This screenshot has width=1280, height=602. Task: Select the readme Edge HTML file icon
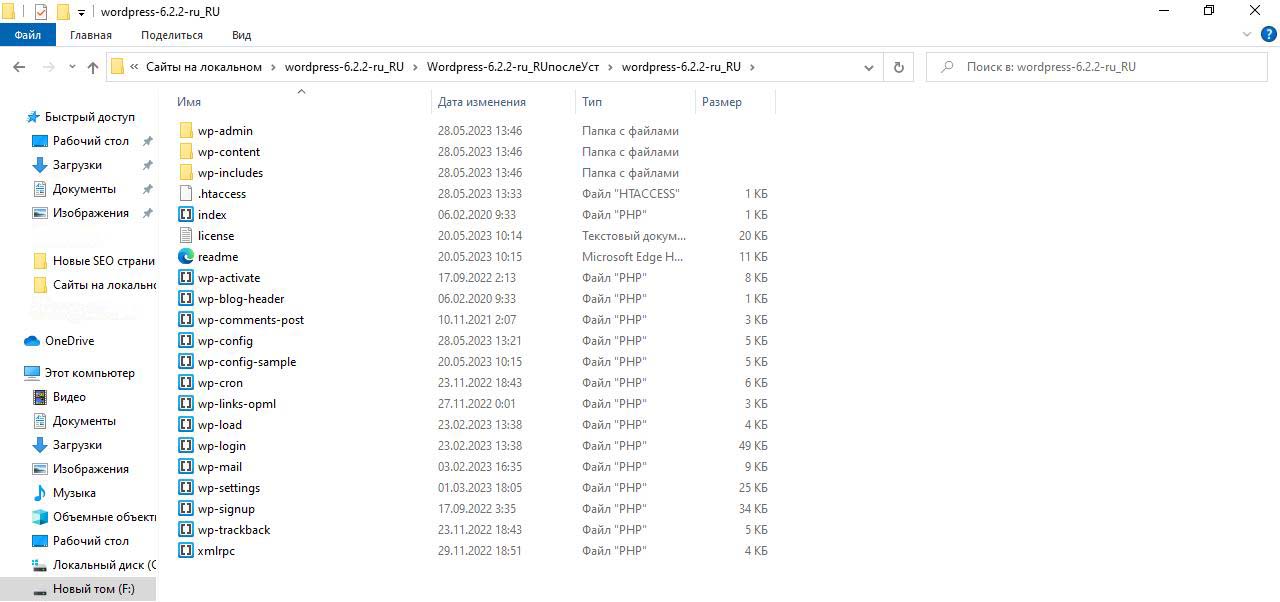pos(186,257)
